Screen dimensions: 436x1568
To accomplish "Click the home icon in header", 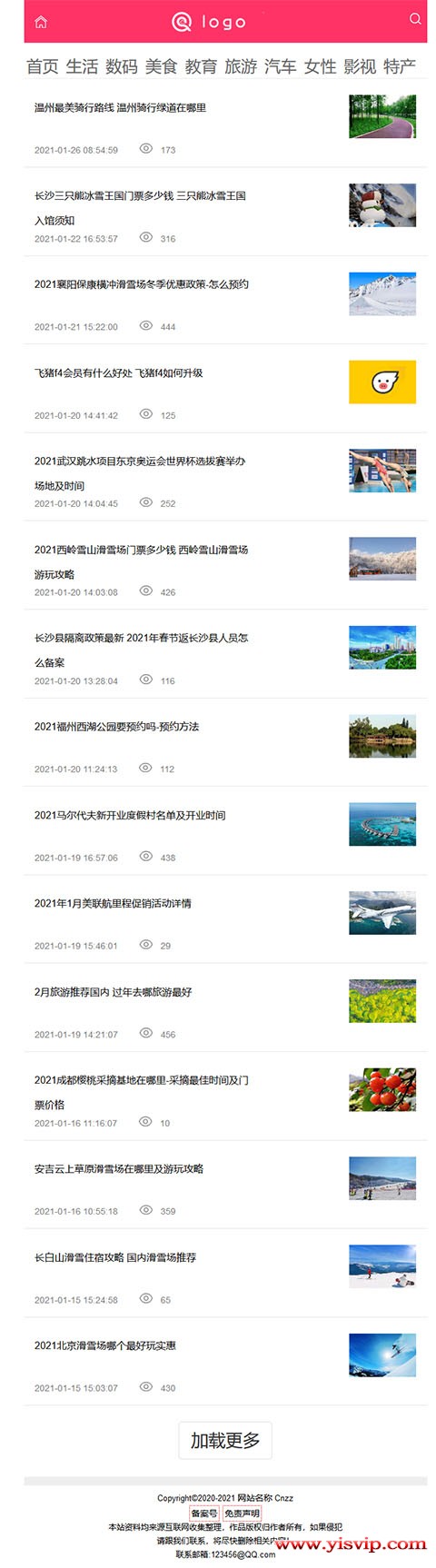I will pos(41,22).
